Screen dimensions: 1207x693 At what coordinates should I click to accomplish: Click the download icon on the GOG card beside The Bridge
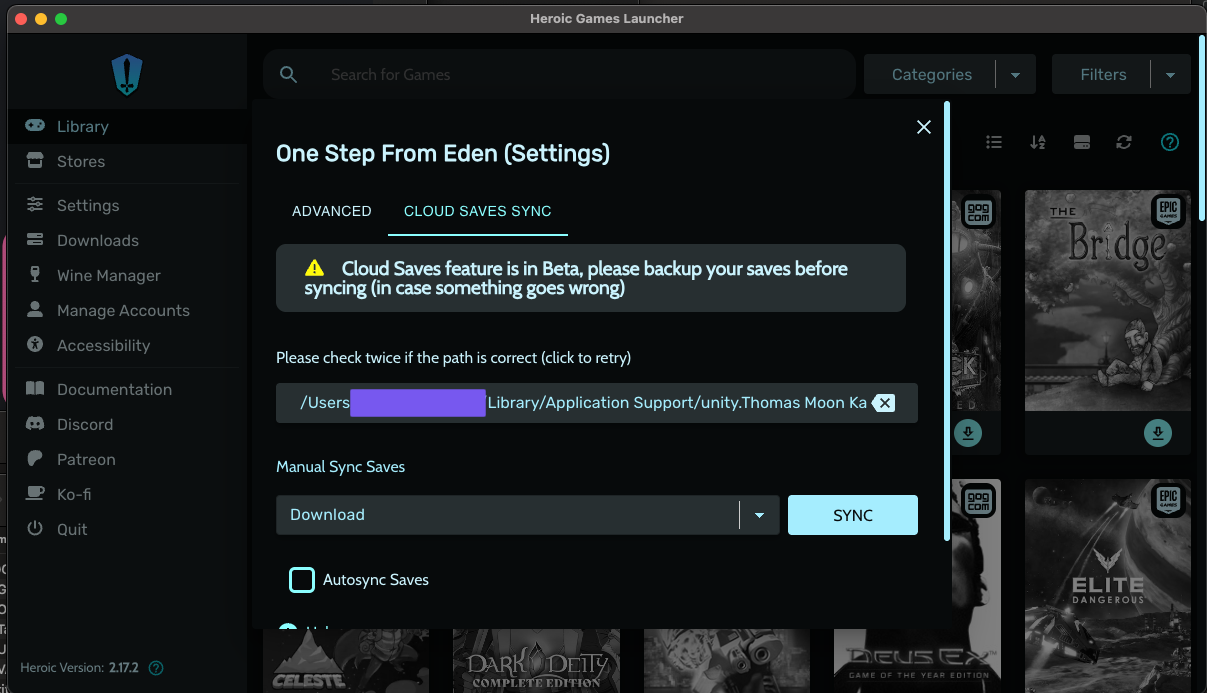[x=967, y=433]
